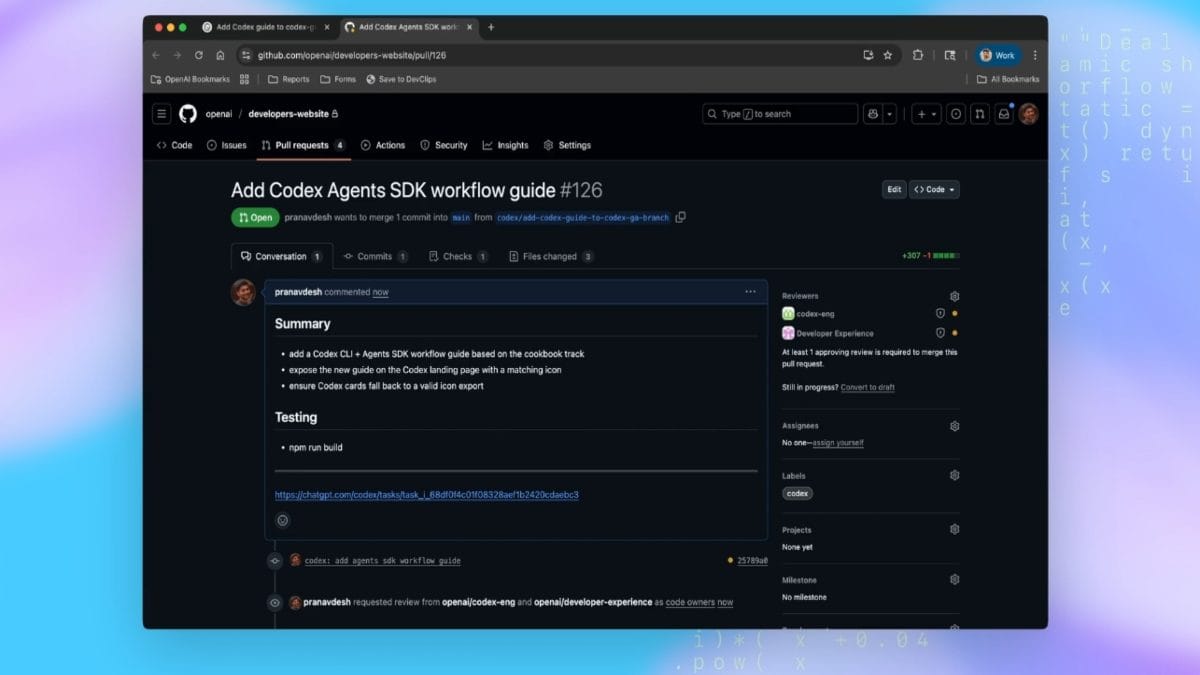
Task: Select the Checks tab
Action: (458, 256)
